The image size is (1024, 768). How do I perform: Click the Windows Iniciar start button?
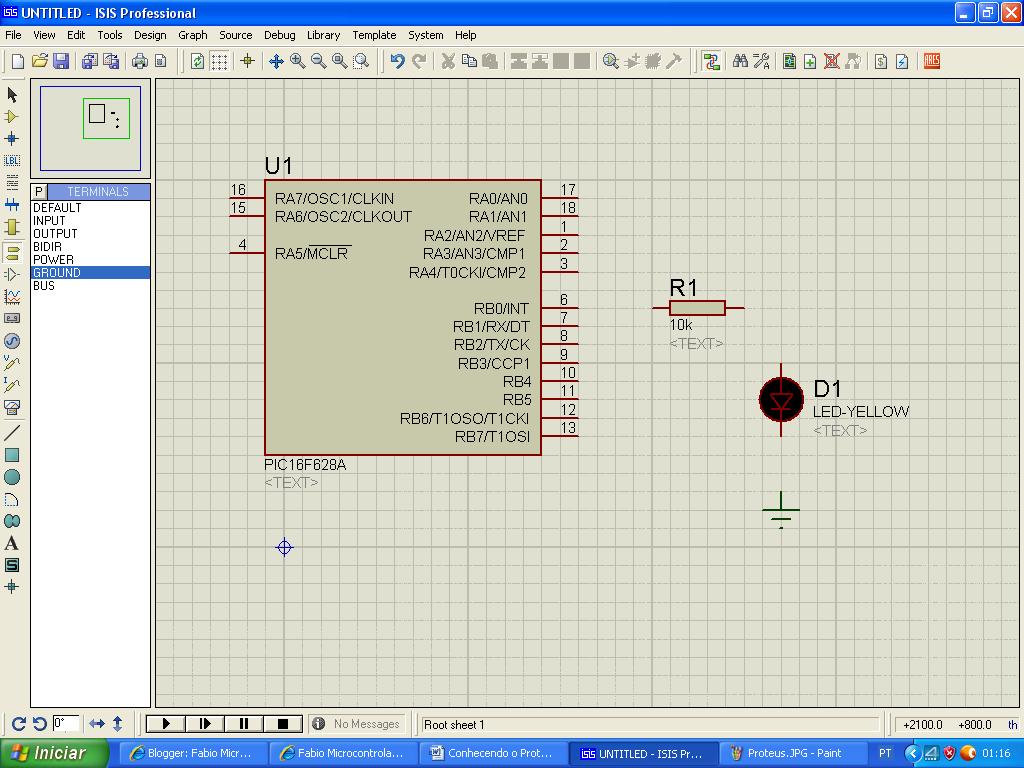50,753
